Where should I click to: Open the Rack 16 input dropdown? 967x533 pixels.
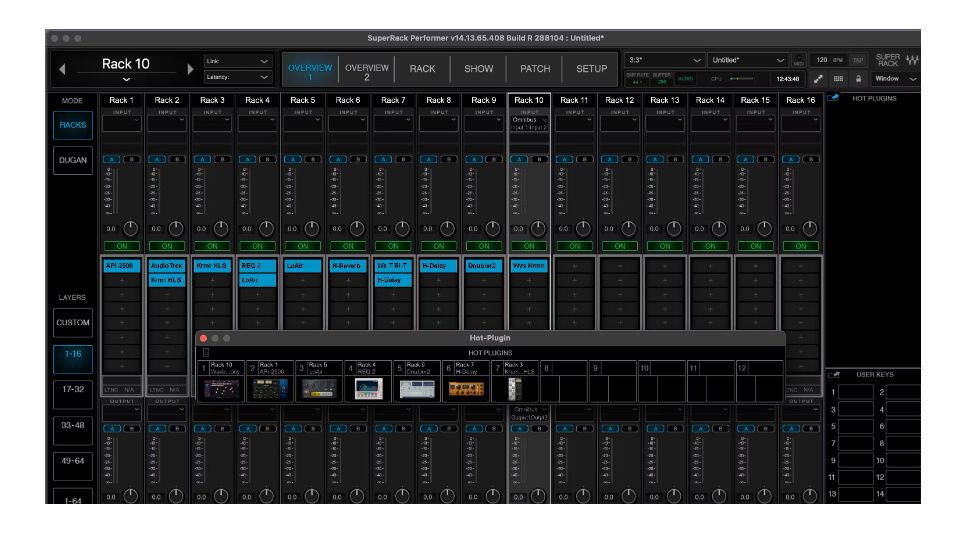(801, 123)
